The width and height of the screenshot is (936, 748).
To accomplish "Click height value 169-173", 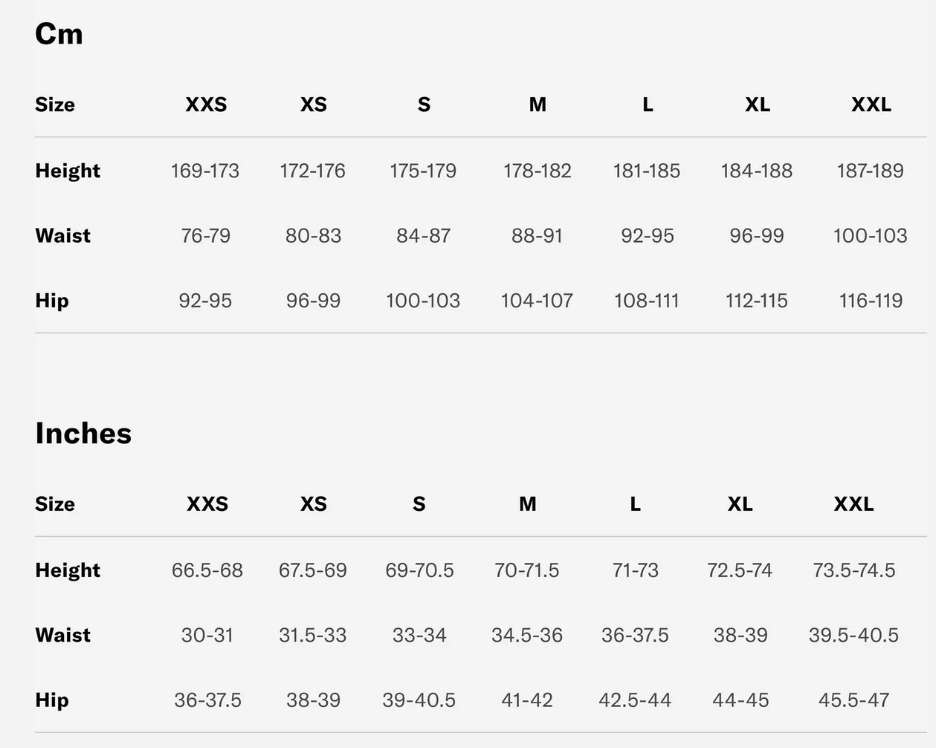I will tap(205, 171).
